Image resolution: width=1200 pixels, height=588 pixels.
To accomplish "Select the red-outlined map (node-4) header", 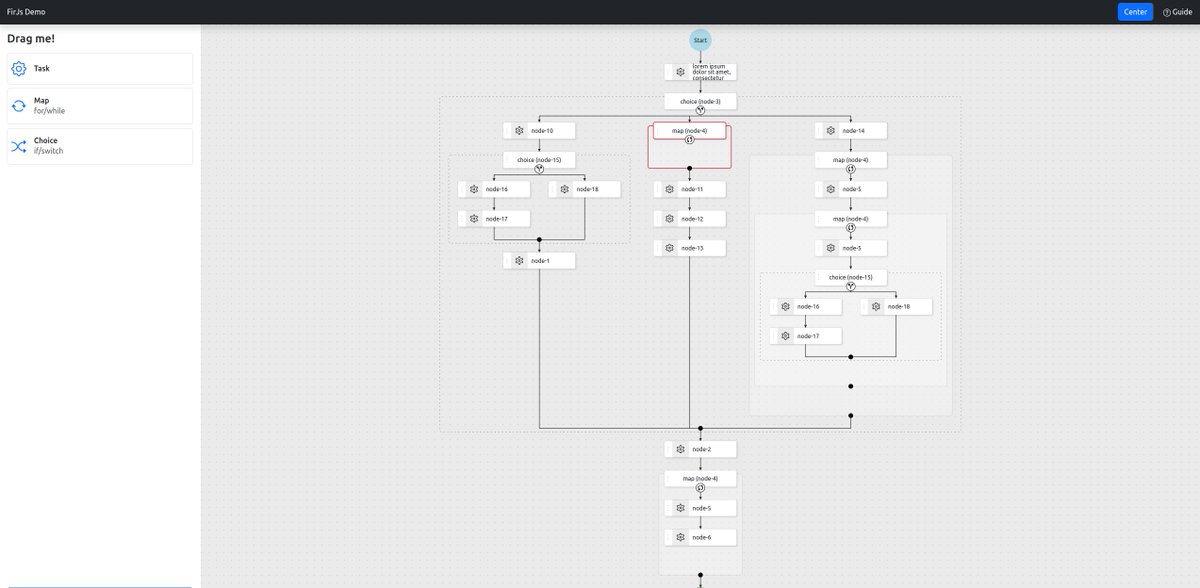I will [x=690, y=131].
